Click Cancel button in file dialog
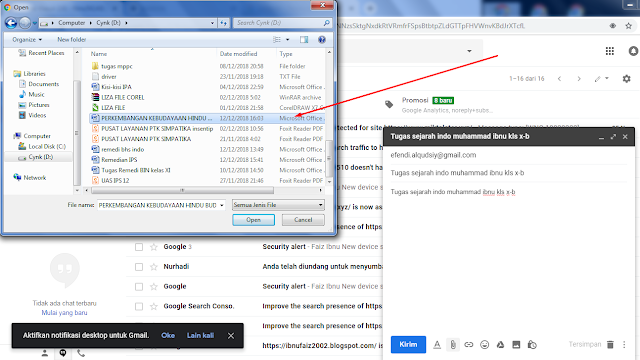Screen dimensions: 640x360 tap(303, 220)
